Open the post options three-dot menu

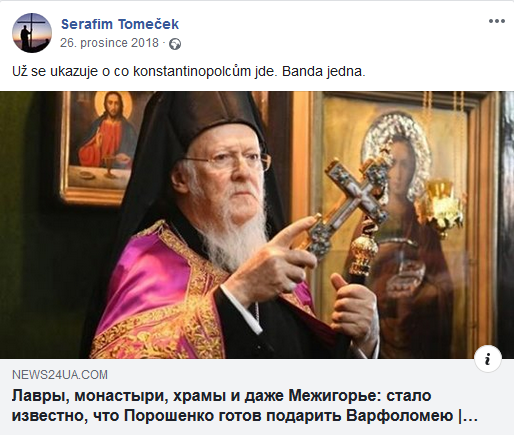tap(497, 21)
